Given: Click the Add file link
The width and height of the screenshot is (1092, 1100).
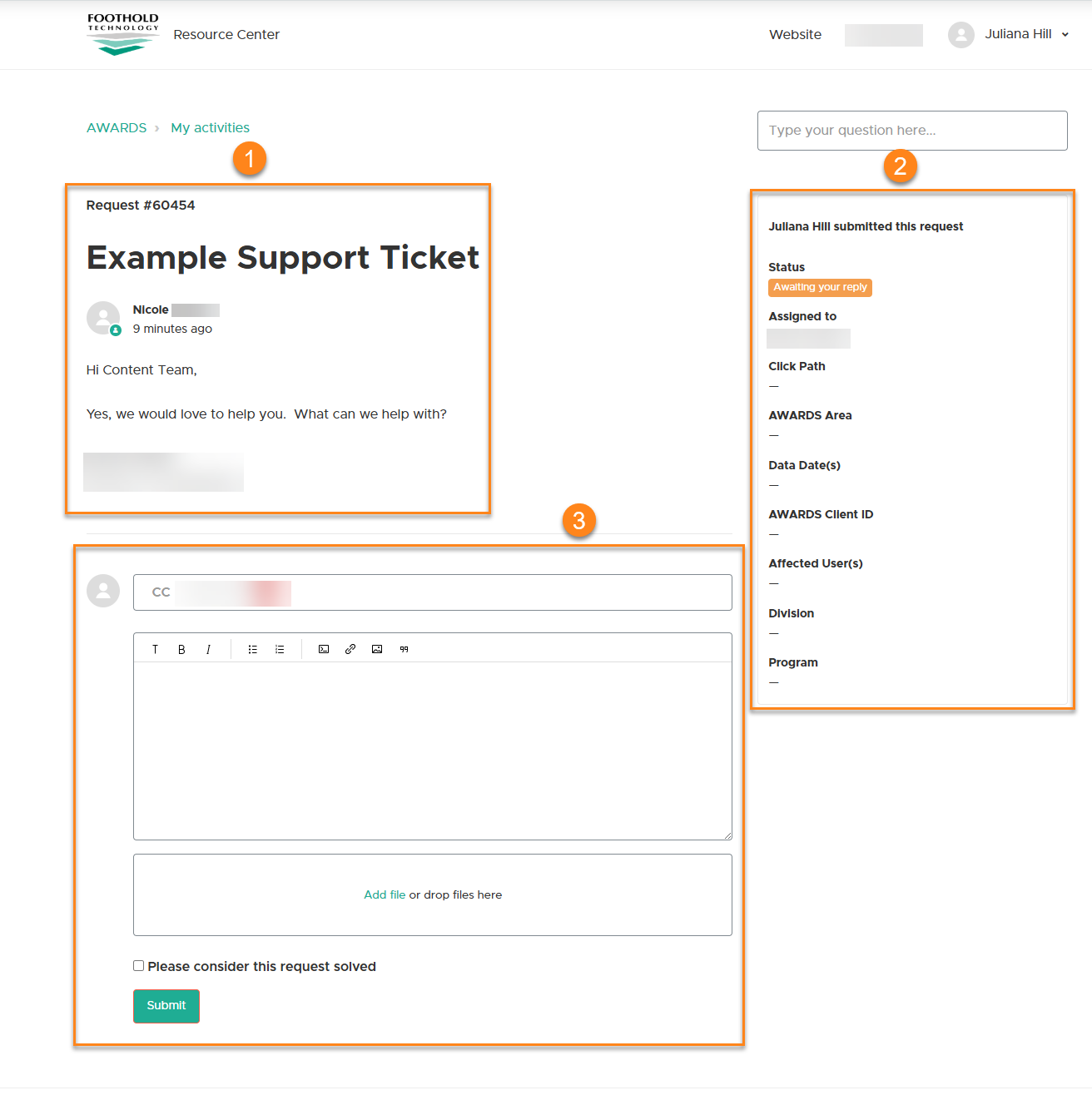Looking at the screenshot, I should [x=385, y=894].
